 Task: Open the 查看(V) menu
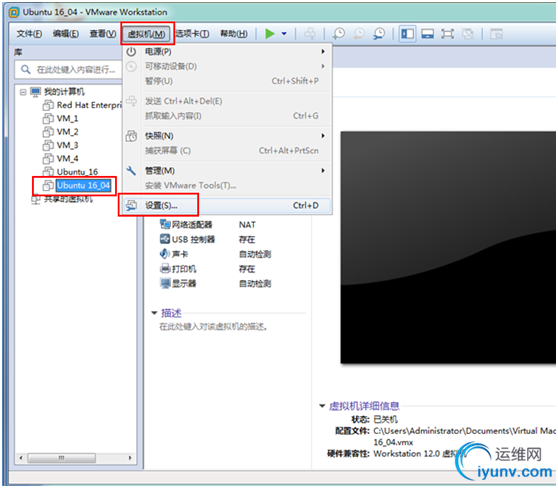pyautogui.click(x=102, y=34)
